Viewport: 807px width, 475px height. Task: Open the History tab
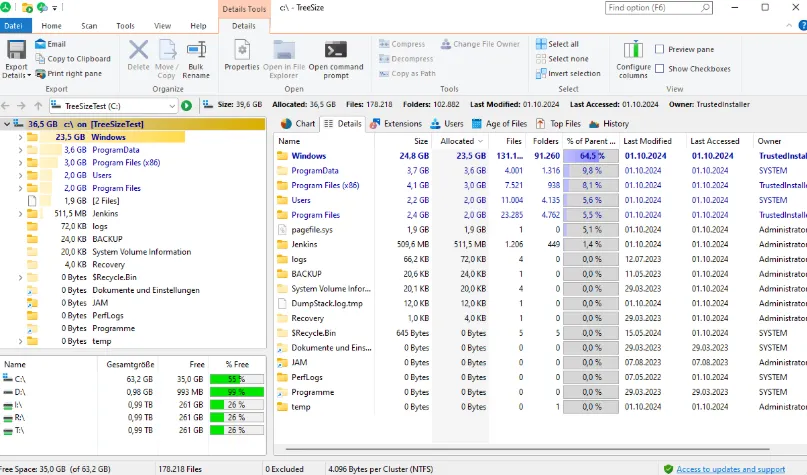[609, 124]
